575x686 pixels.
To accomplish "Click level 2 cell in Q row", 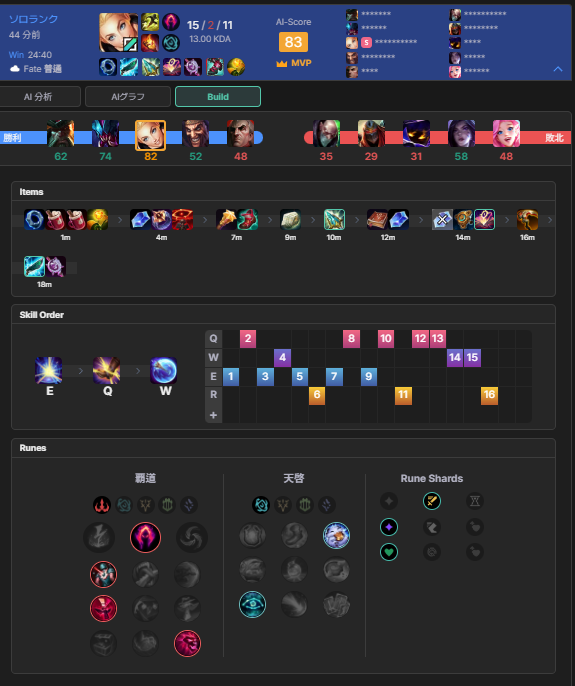I will coord(248,339).
